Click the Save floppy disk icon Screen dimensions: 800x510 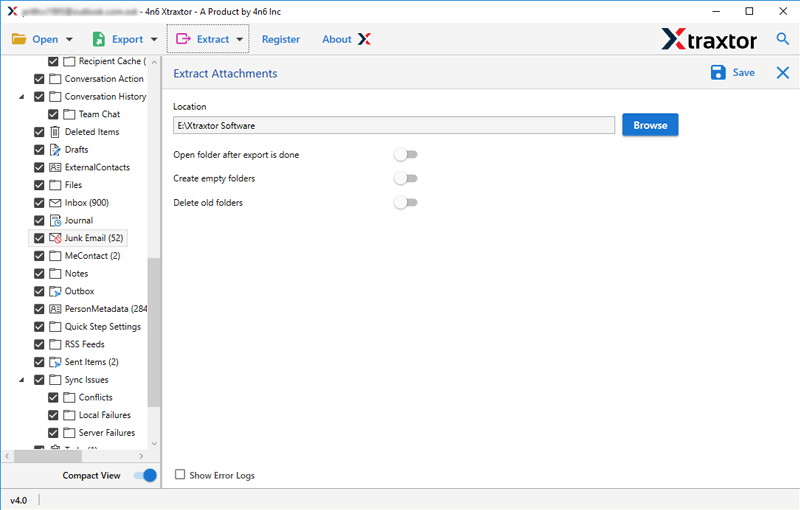pos(718,72)
